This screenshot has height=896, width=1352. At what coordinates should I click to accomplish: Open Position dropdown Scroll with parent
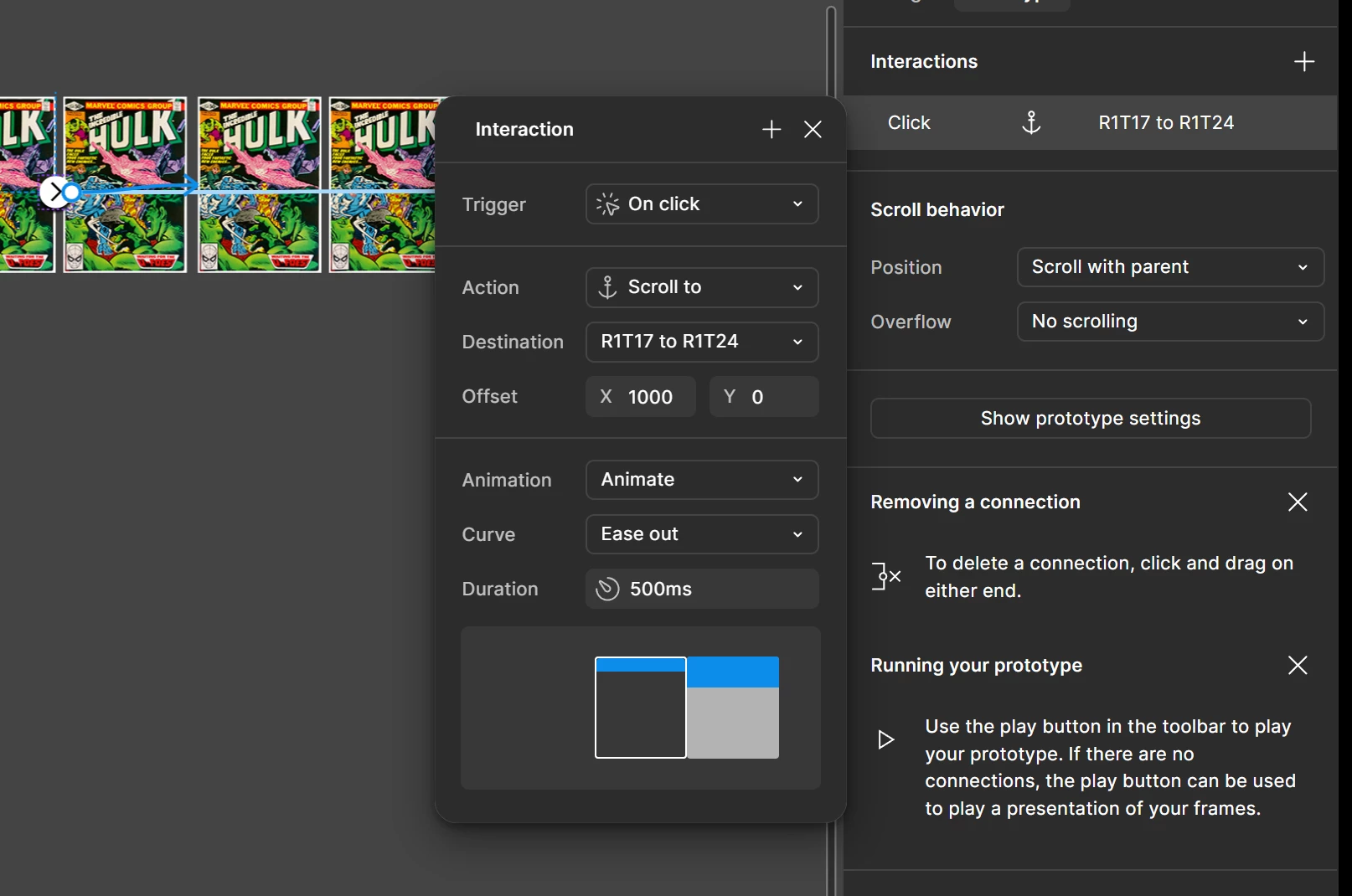1170,267
